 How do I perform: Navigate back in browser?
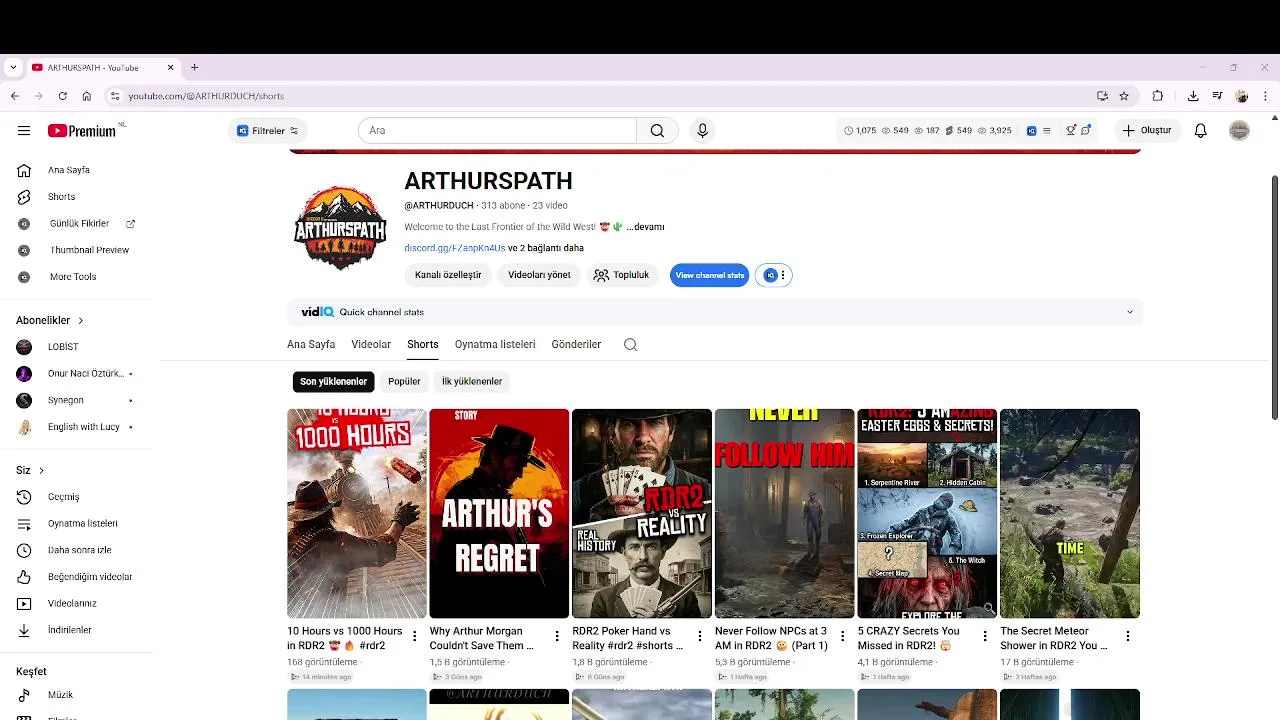click(x=14, y=96)
